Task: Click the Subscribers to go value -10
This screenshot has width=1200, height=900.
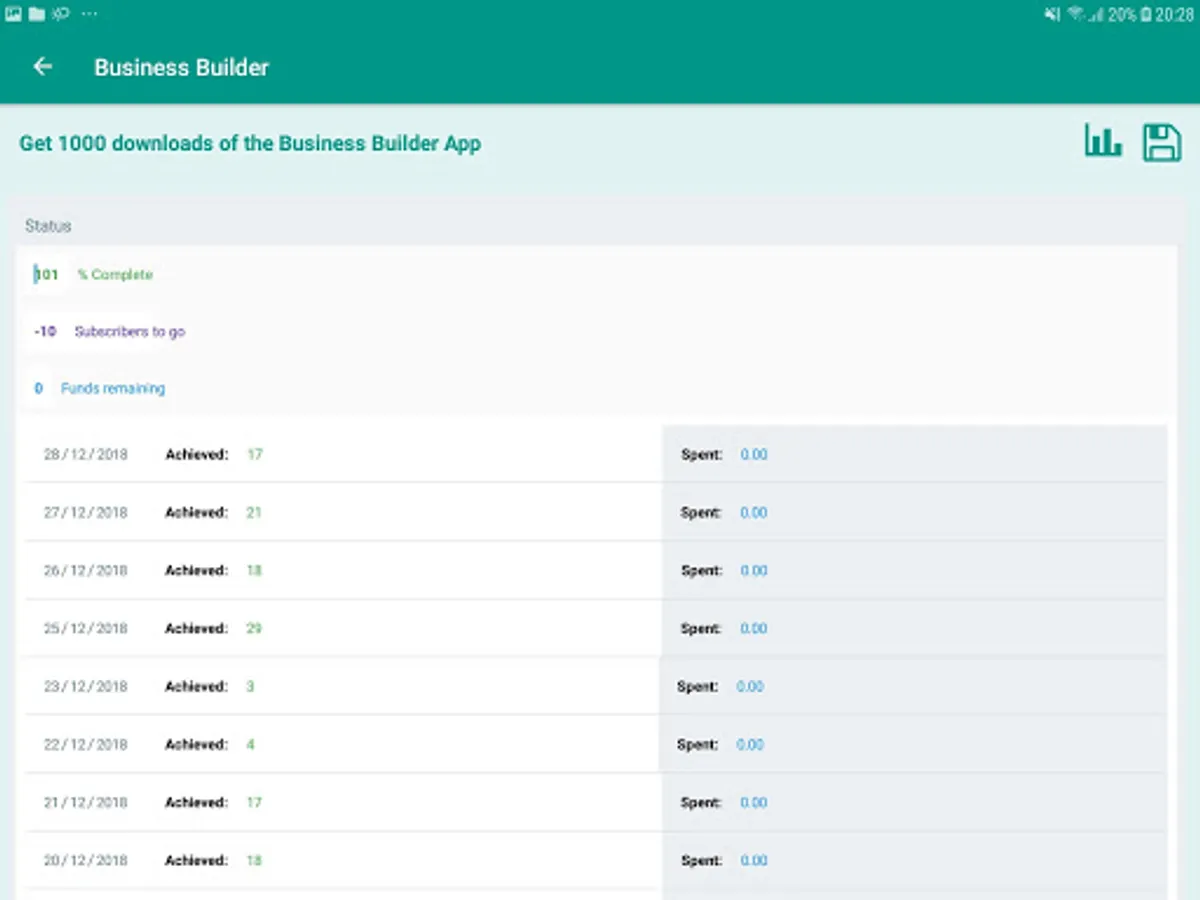Action: [x=45, y=332]
